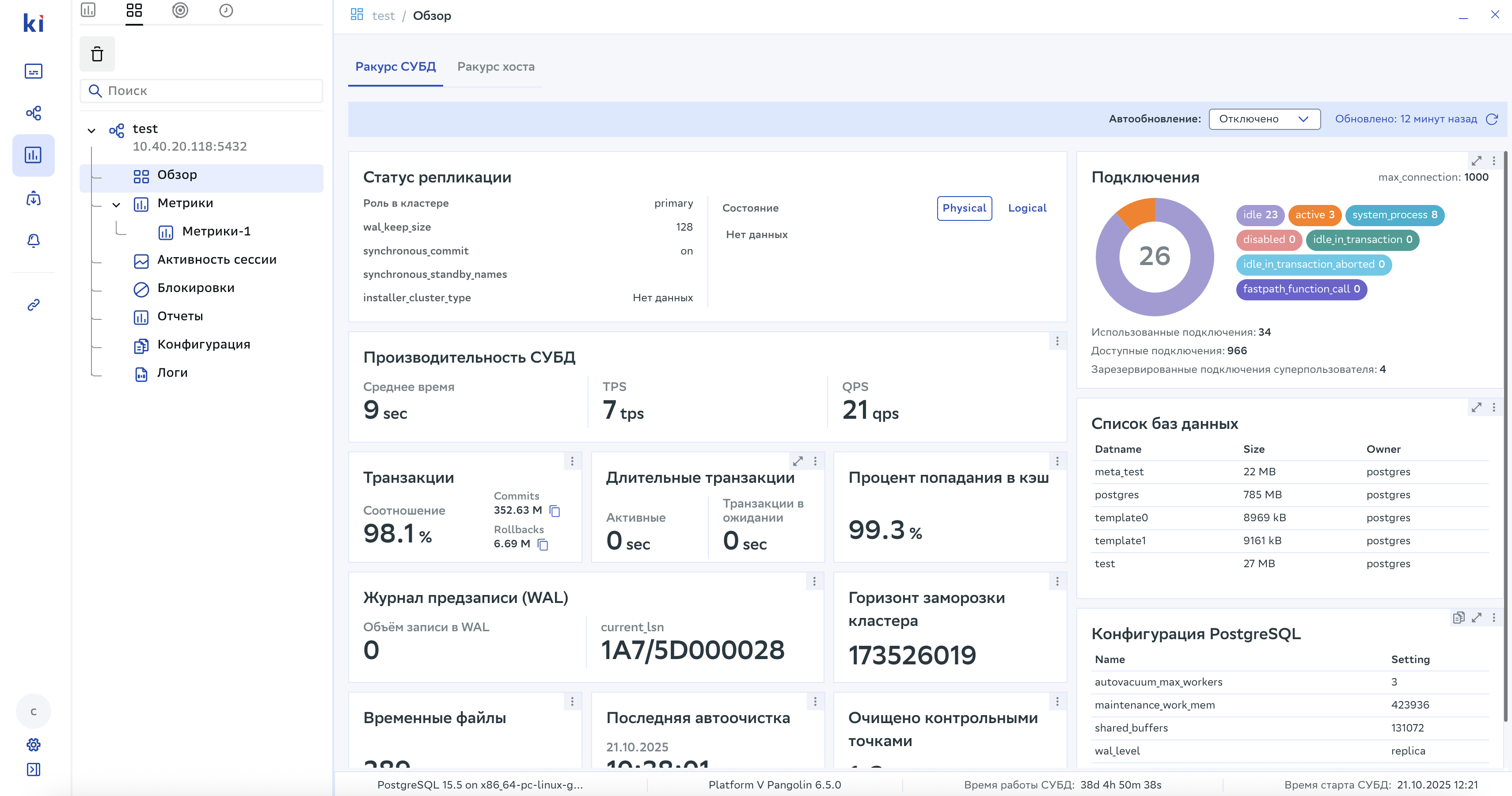This screenshot has height=796, width=1512.
Task: Open Список баз данных options menu
Action: tap(1494, 407)
